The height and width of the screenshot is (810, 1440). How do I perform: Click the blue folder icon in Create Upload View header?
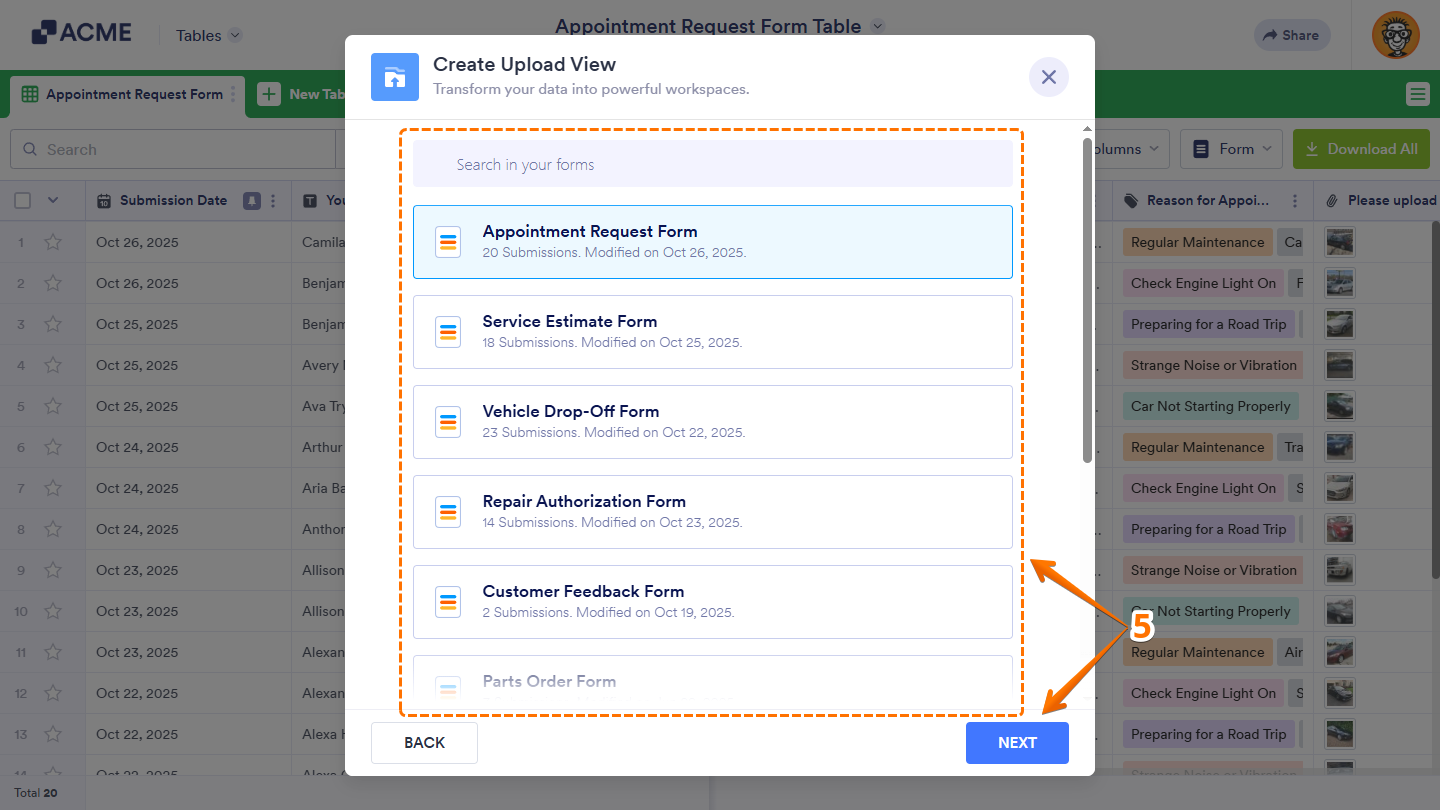pos(394,76)
